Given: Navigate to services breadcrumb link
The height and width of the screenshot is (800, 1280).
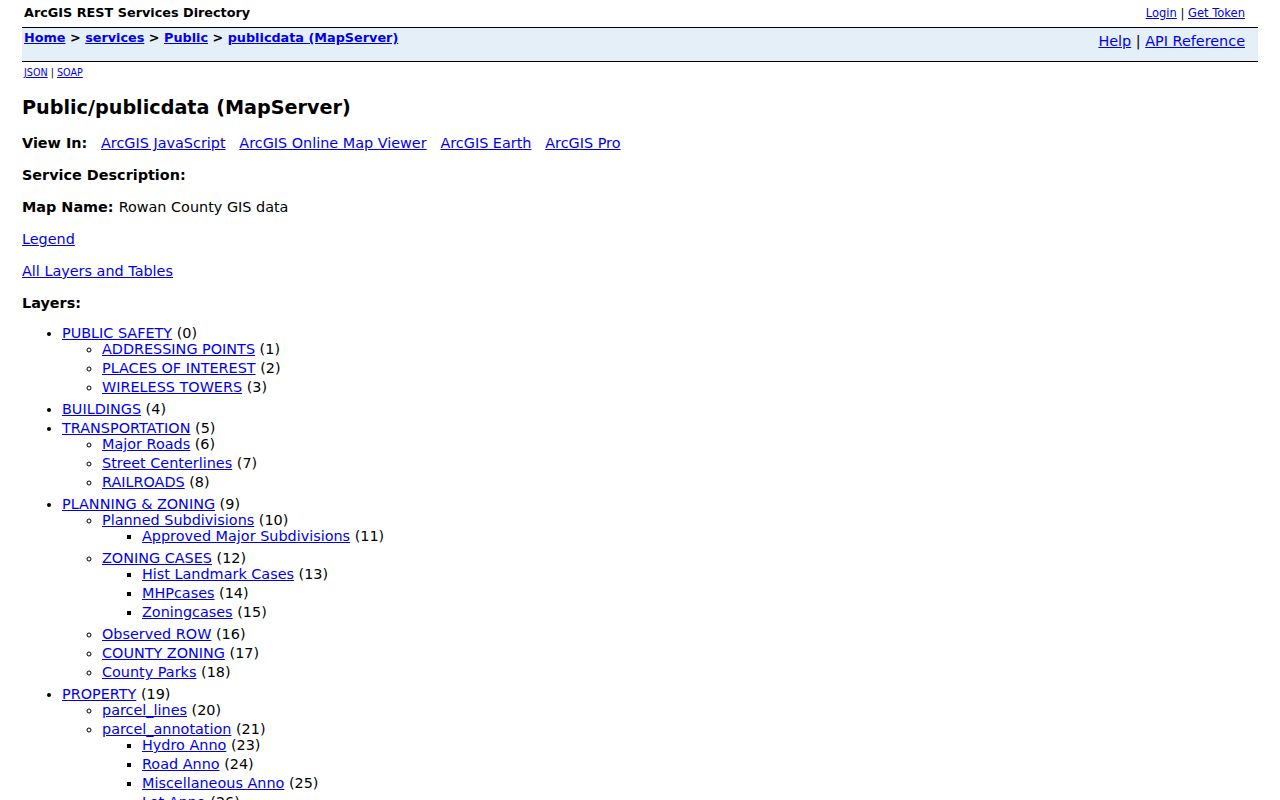Looking at the screenshot, I should [115, 38].
